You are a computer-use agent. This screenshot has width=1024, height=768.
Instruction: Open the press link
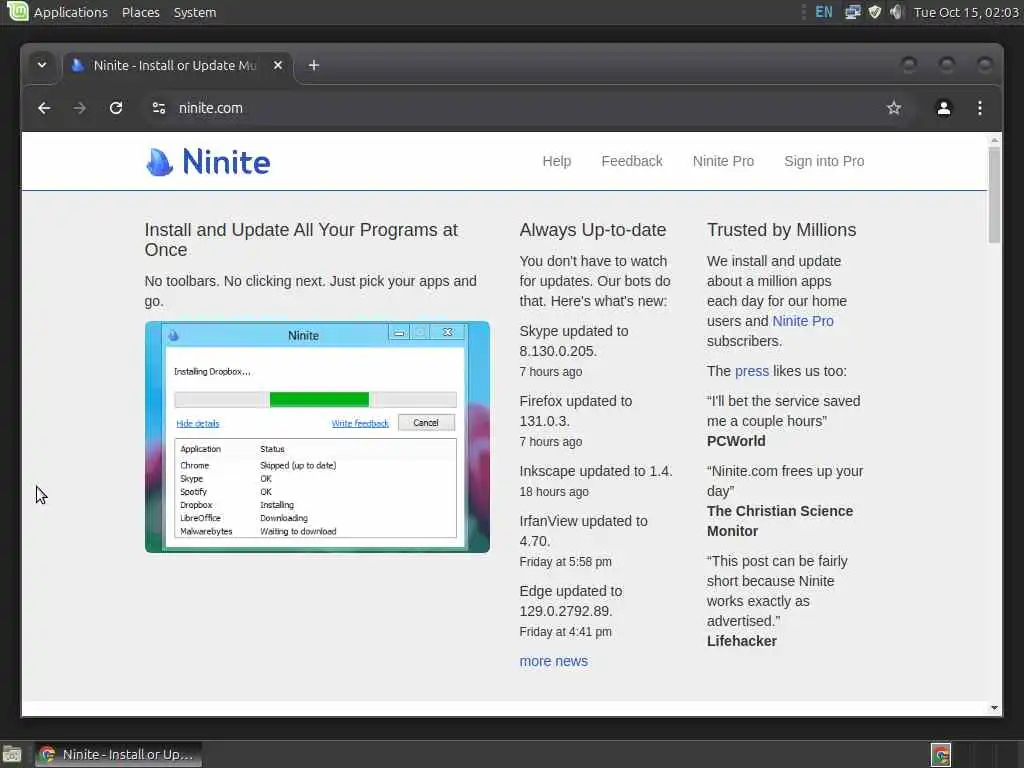tap(752, 371)
